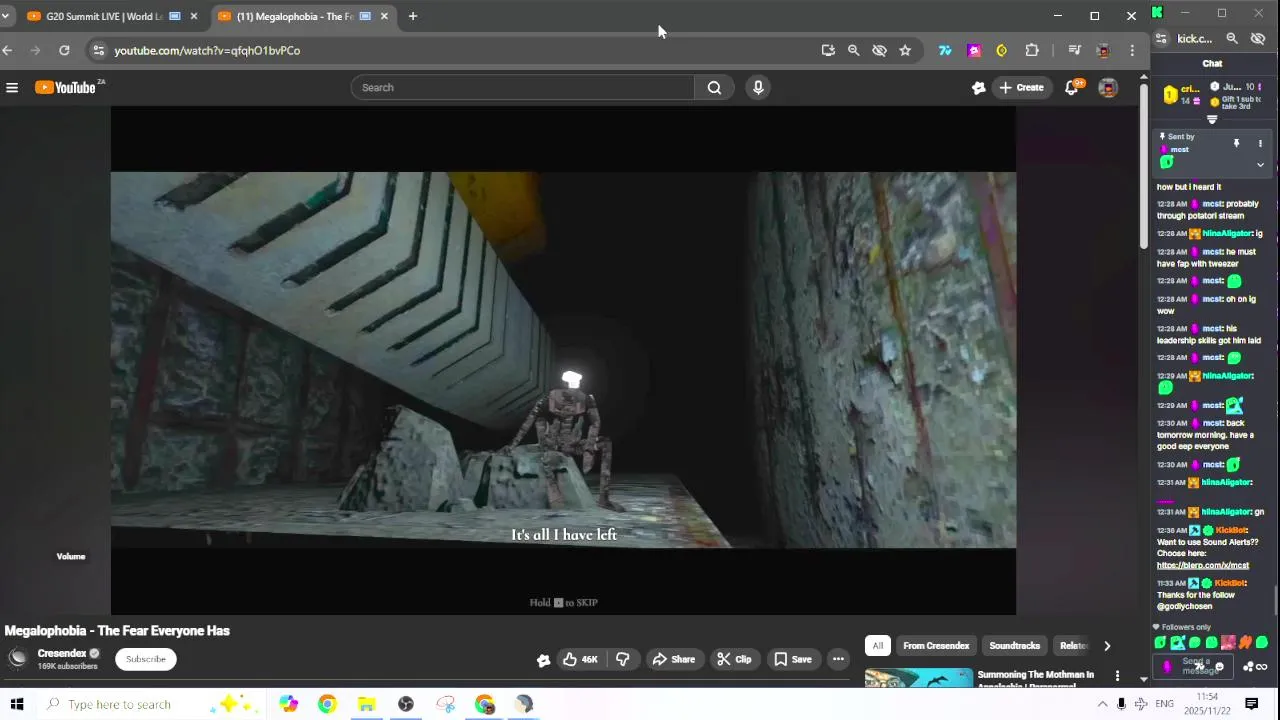The height and width of the screenshot is (720, 1280).
Task: Open the Chrome extensions puzzle icon
Action: [x=1032, y=50]
